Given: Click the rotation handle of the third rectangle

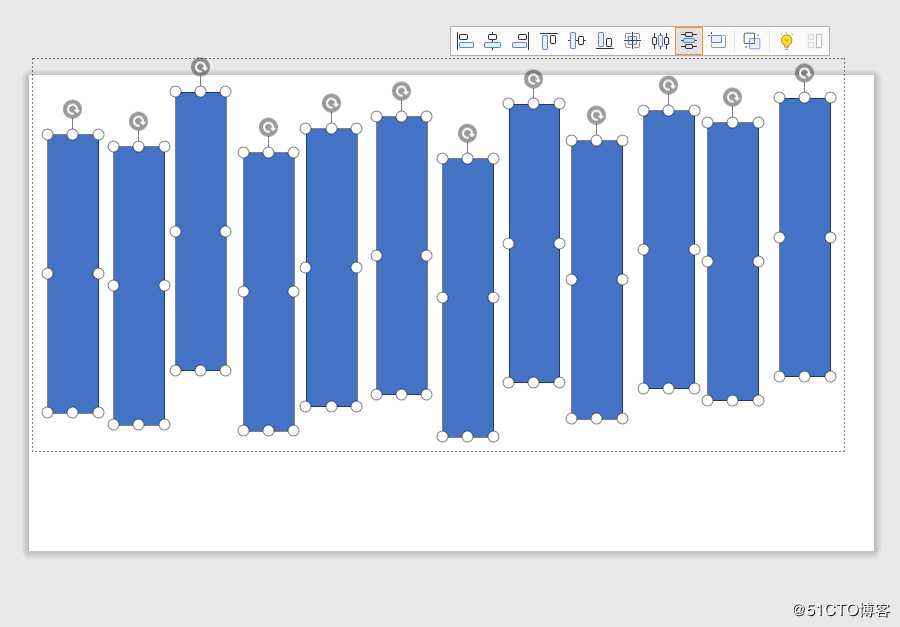Looking at the screenshot, I should point(200,67).
